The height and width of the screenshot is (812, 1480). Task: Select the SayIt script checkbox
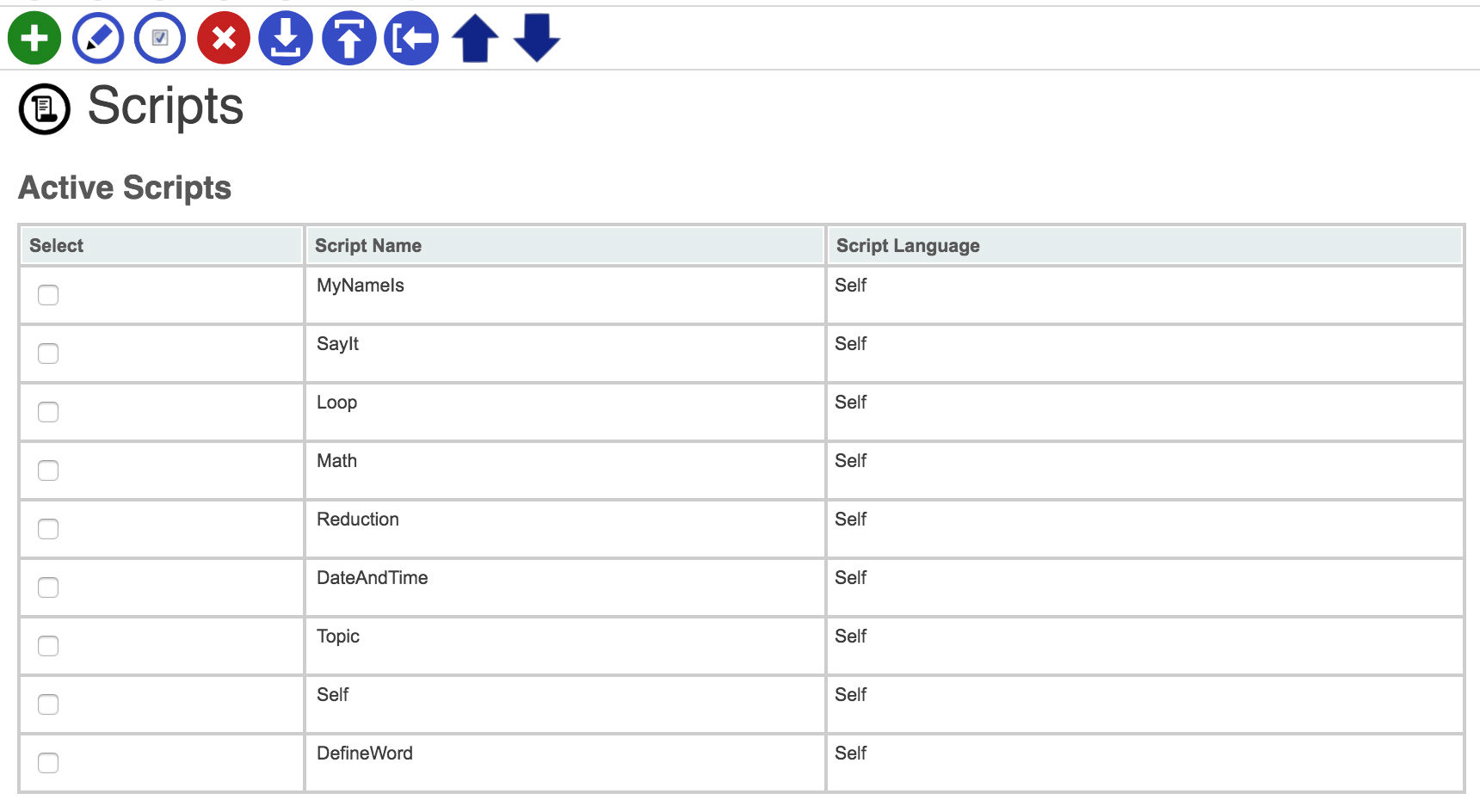(x=48, y=354)
